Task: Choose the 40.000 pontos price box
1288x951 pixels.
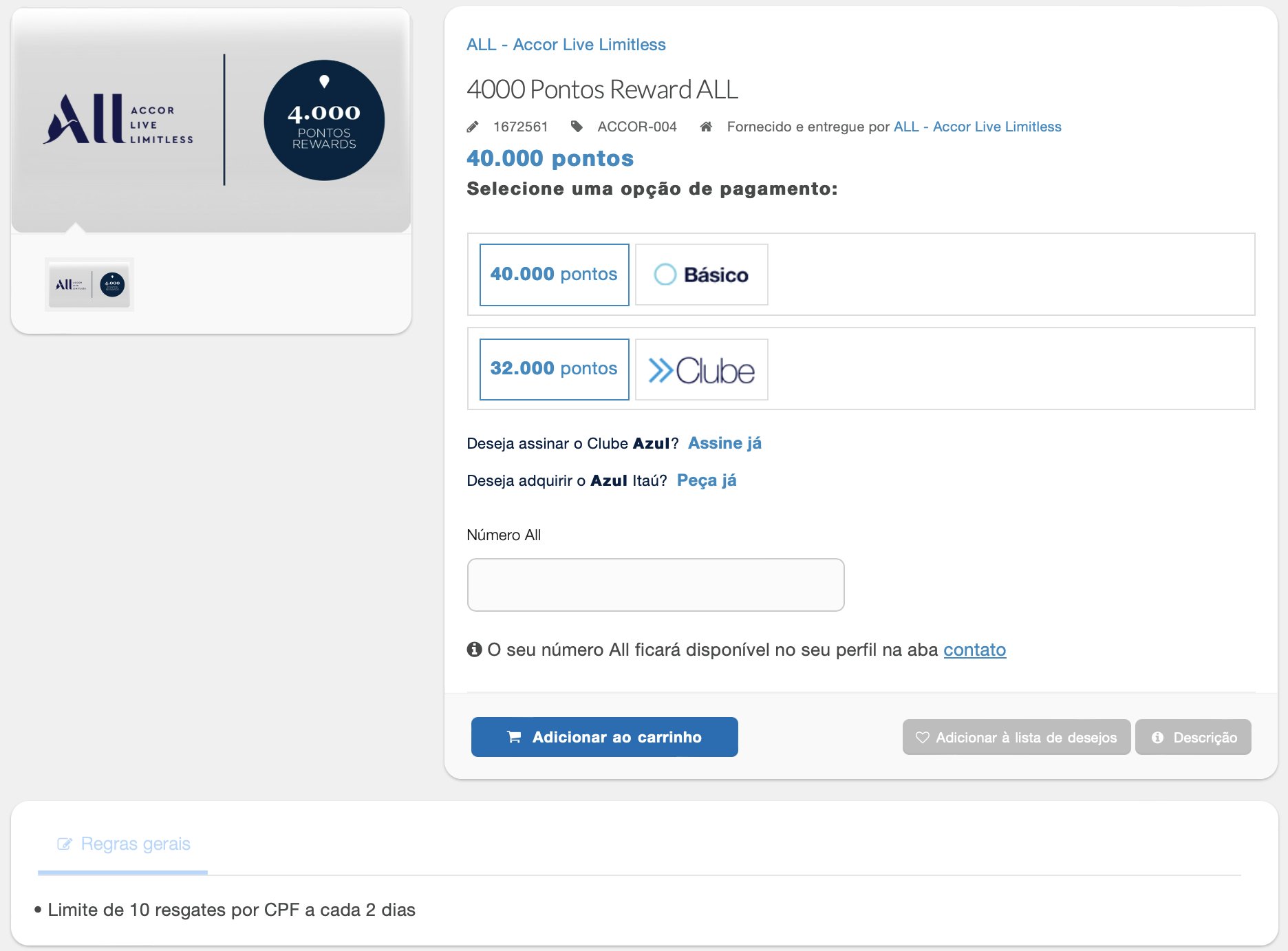Action: pos(554,275)
